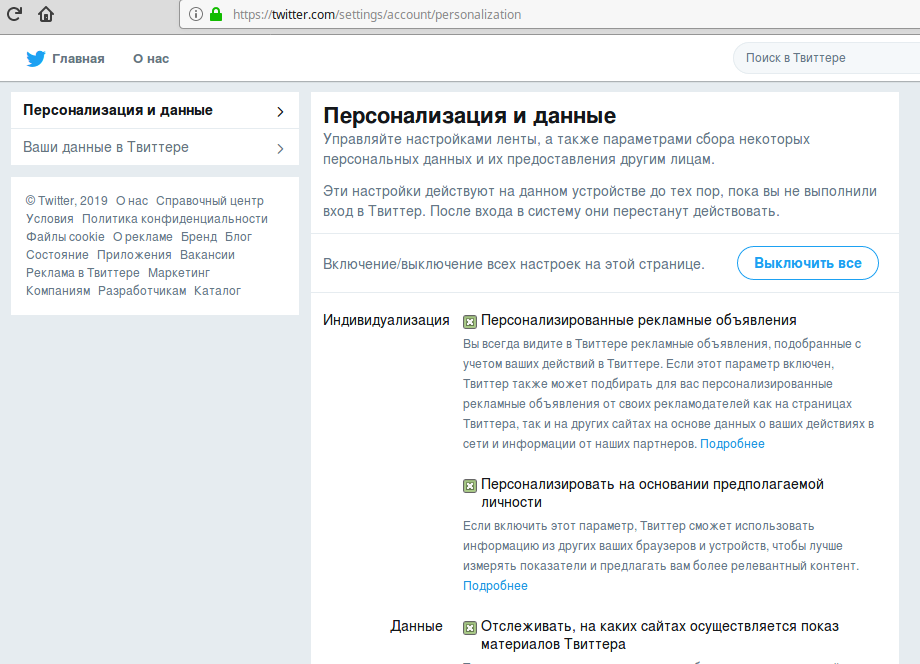Image resolution: width=920 pixels, height=664 pixels.
Task: Toggle the Отслеживать, на каких сайтах checkbox
Action: (469, 628)
